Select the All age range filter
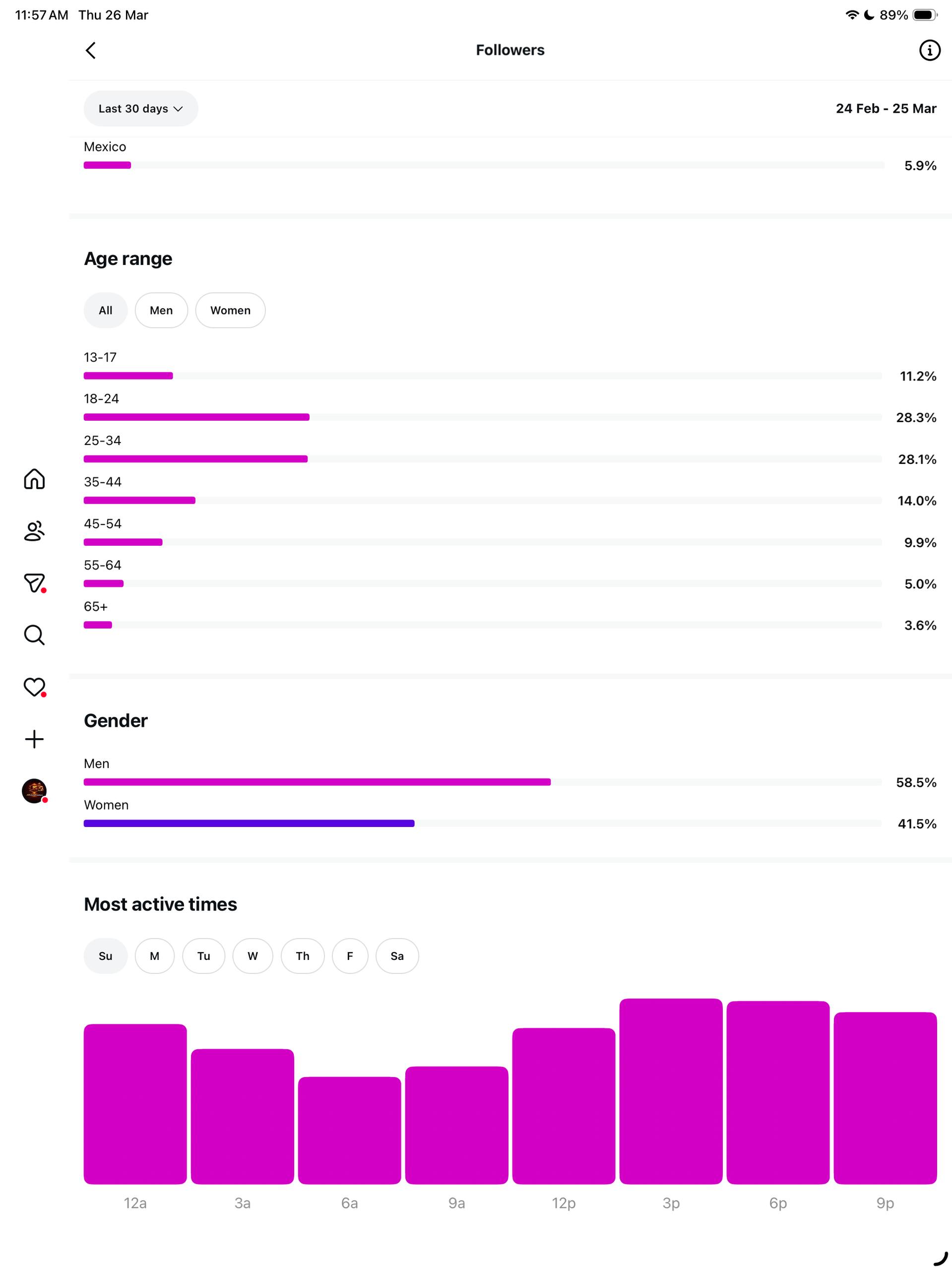Viewport: 952px width, 1270px height. pos(106,311)
